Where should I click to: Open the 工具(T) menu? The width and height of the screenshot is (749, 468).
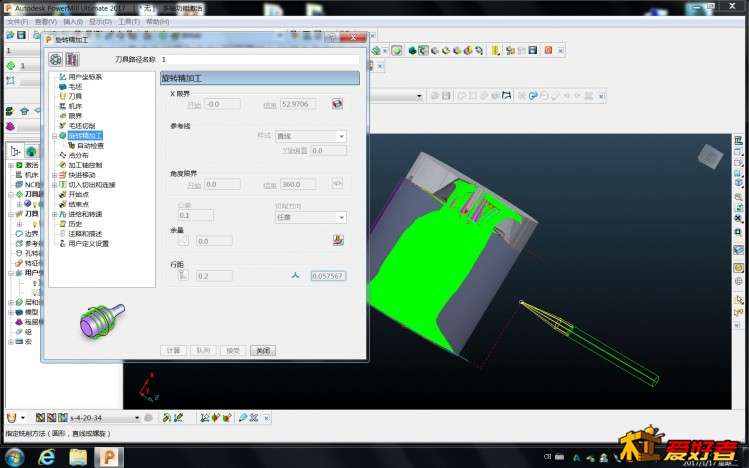tap(129, 22)
